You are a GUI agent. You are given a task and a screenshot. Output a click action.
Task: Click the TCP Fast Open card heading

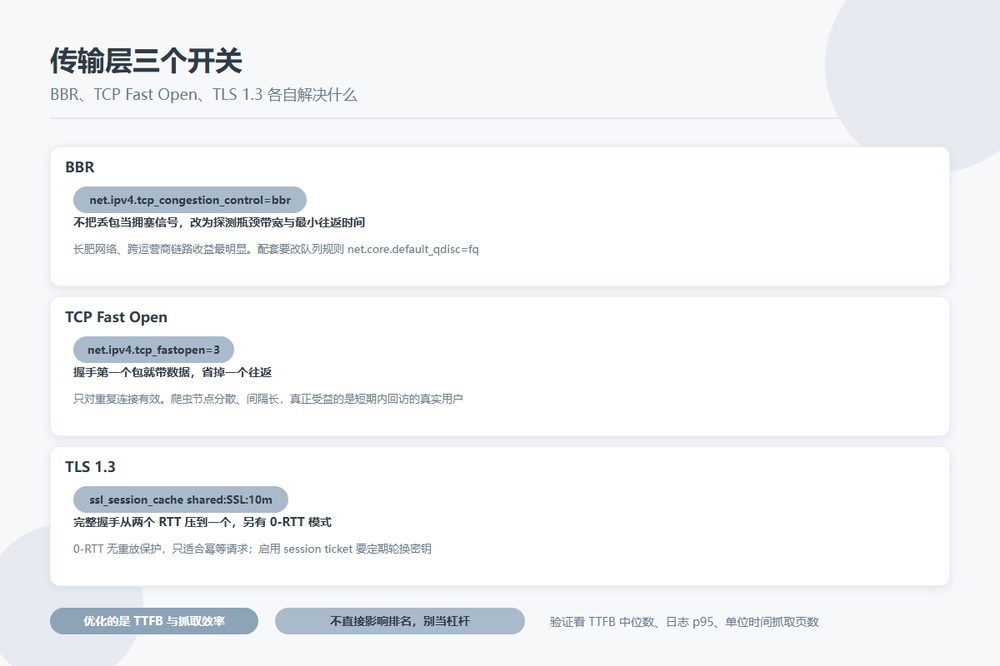[116, 317]
